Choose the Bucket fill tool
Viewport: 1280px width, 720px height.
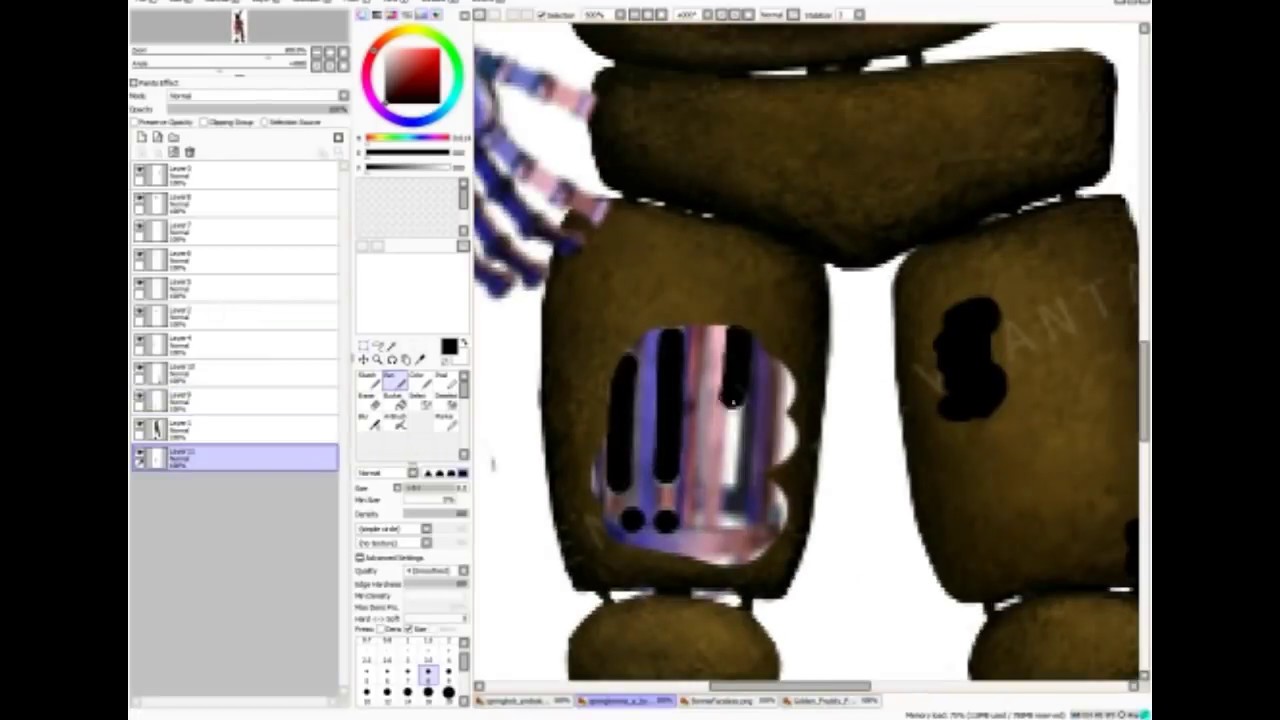[395, 401]
